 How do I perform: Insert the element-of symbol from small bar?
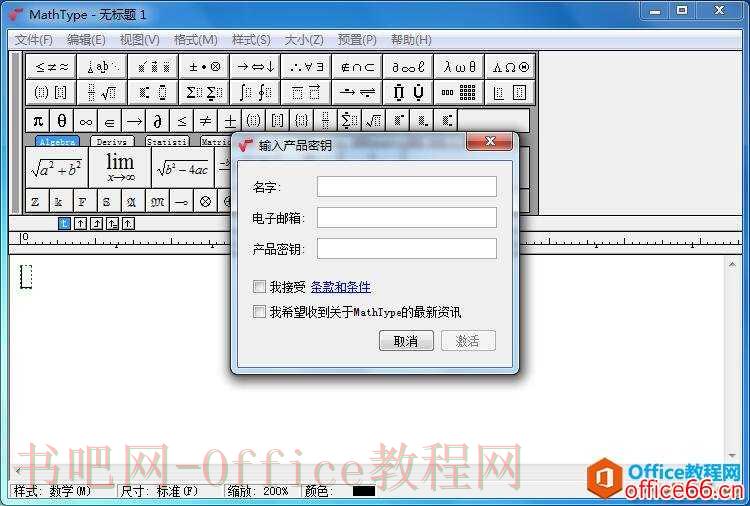pos(110,121)
